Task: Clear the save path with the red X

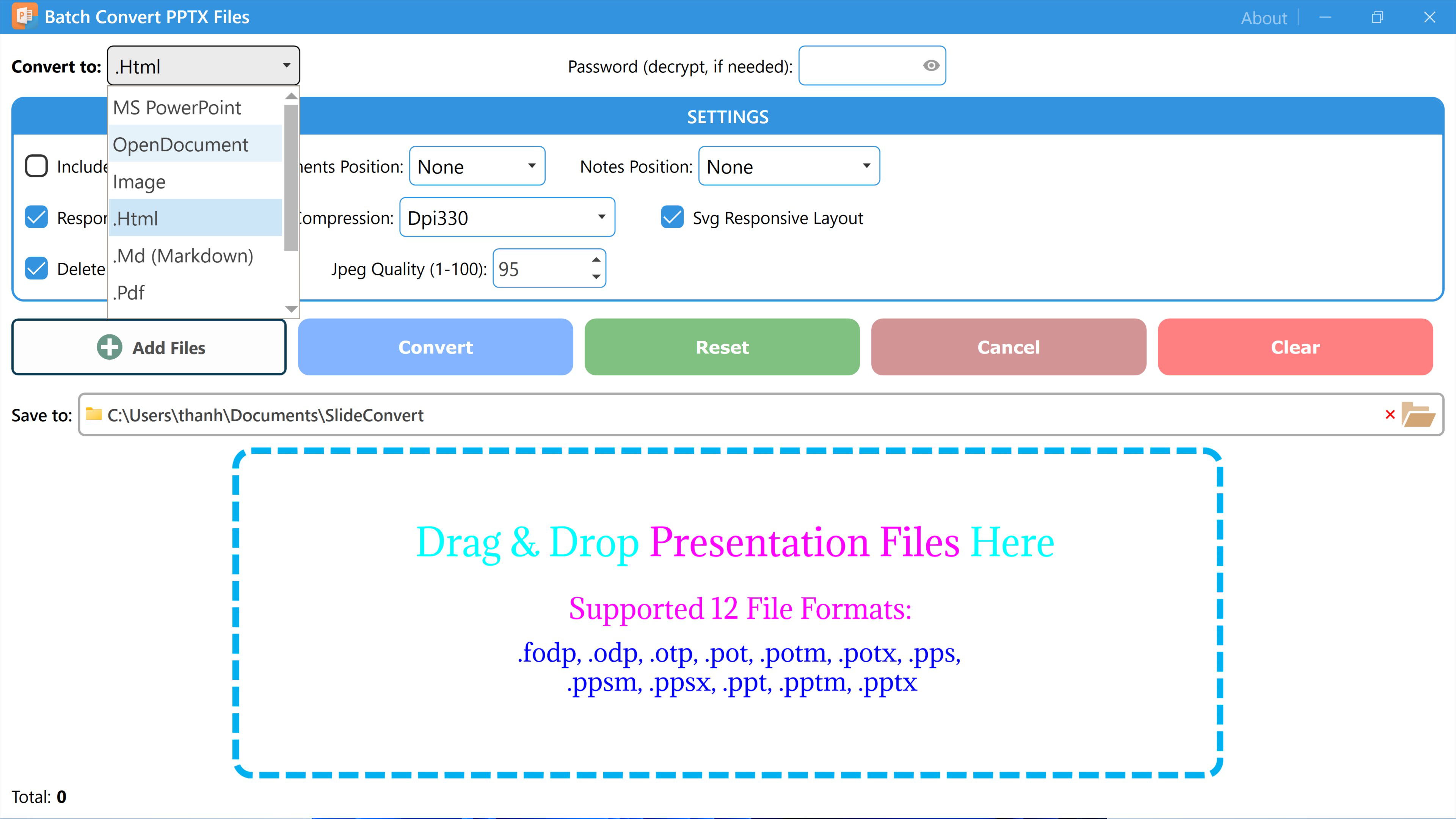Action: (1390, 414)
